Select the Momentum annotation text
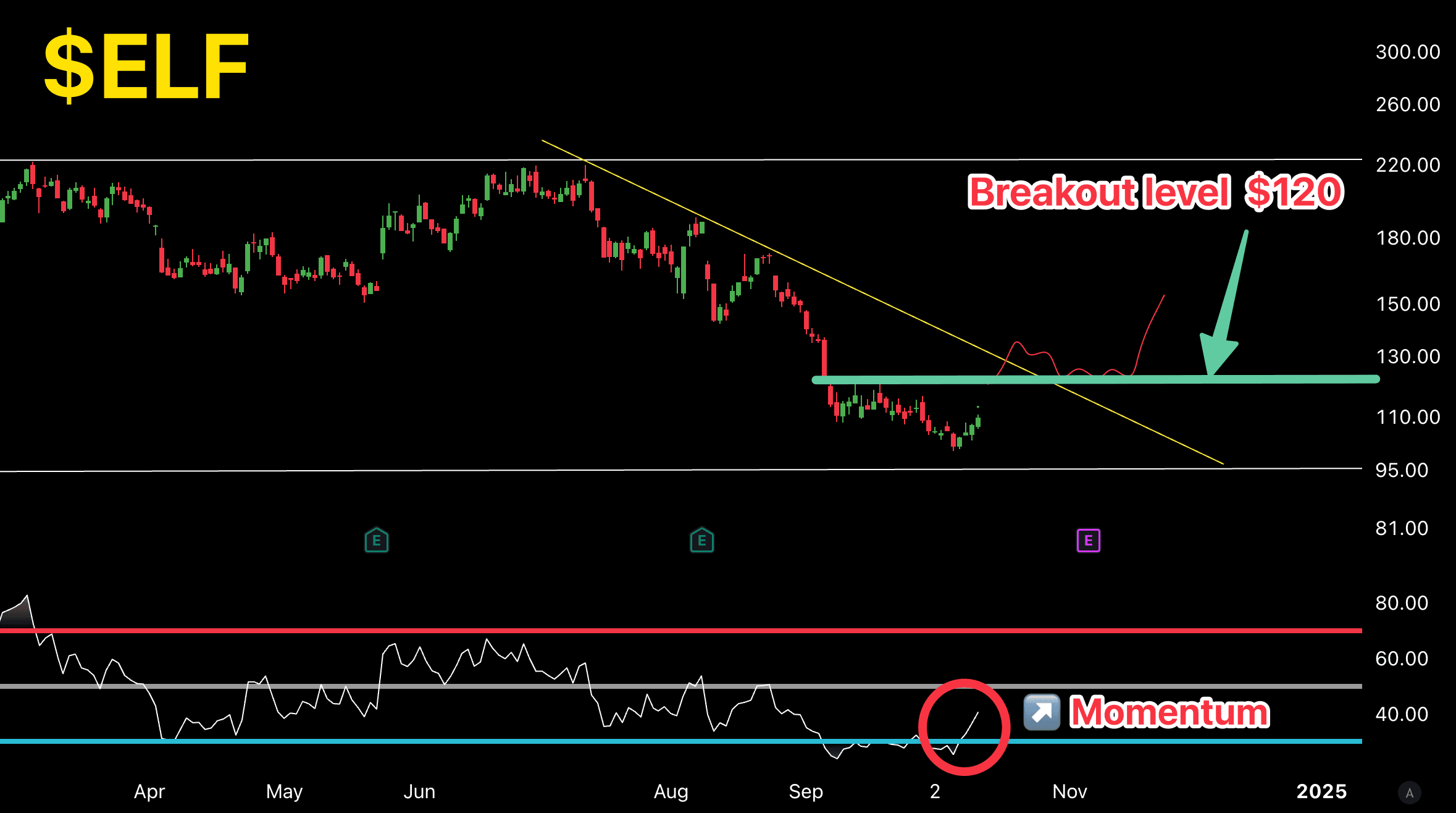1456x813 pixels. tap(1169, 712)
